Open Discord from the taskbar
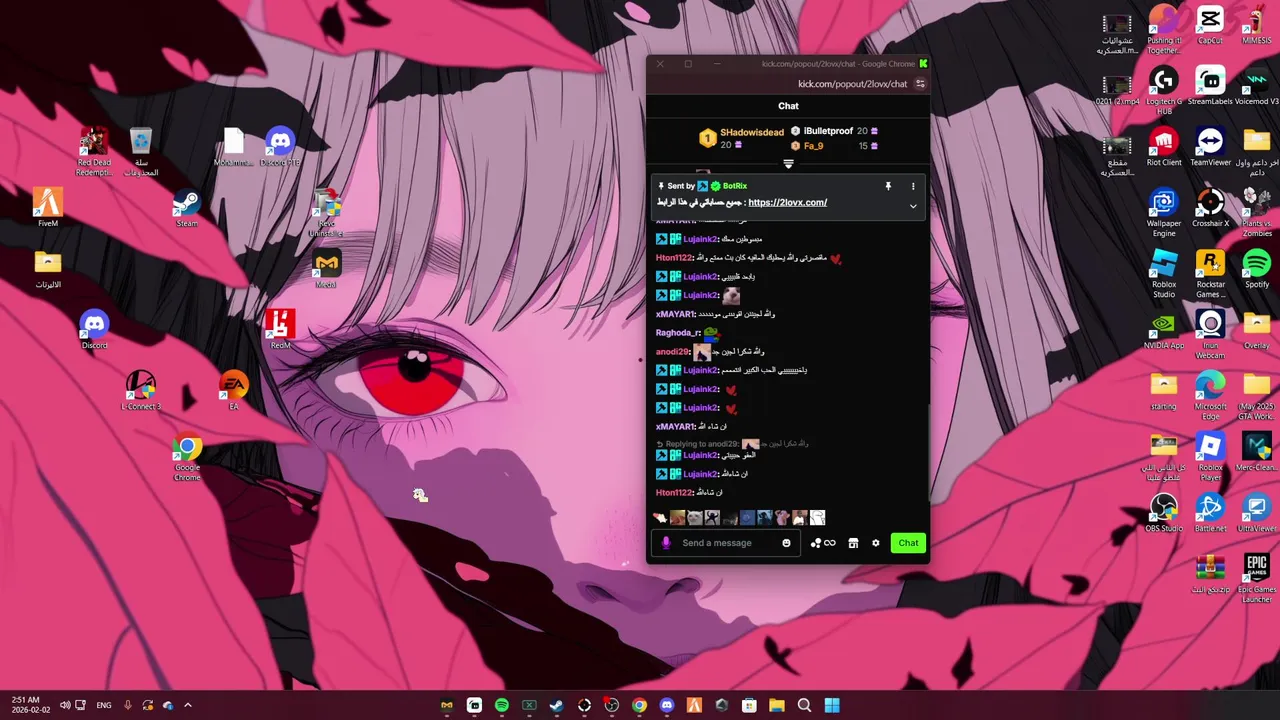The image size is (1280, 720). click(666, 705)
